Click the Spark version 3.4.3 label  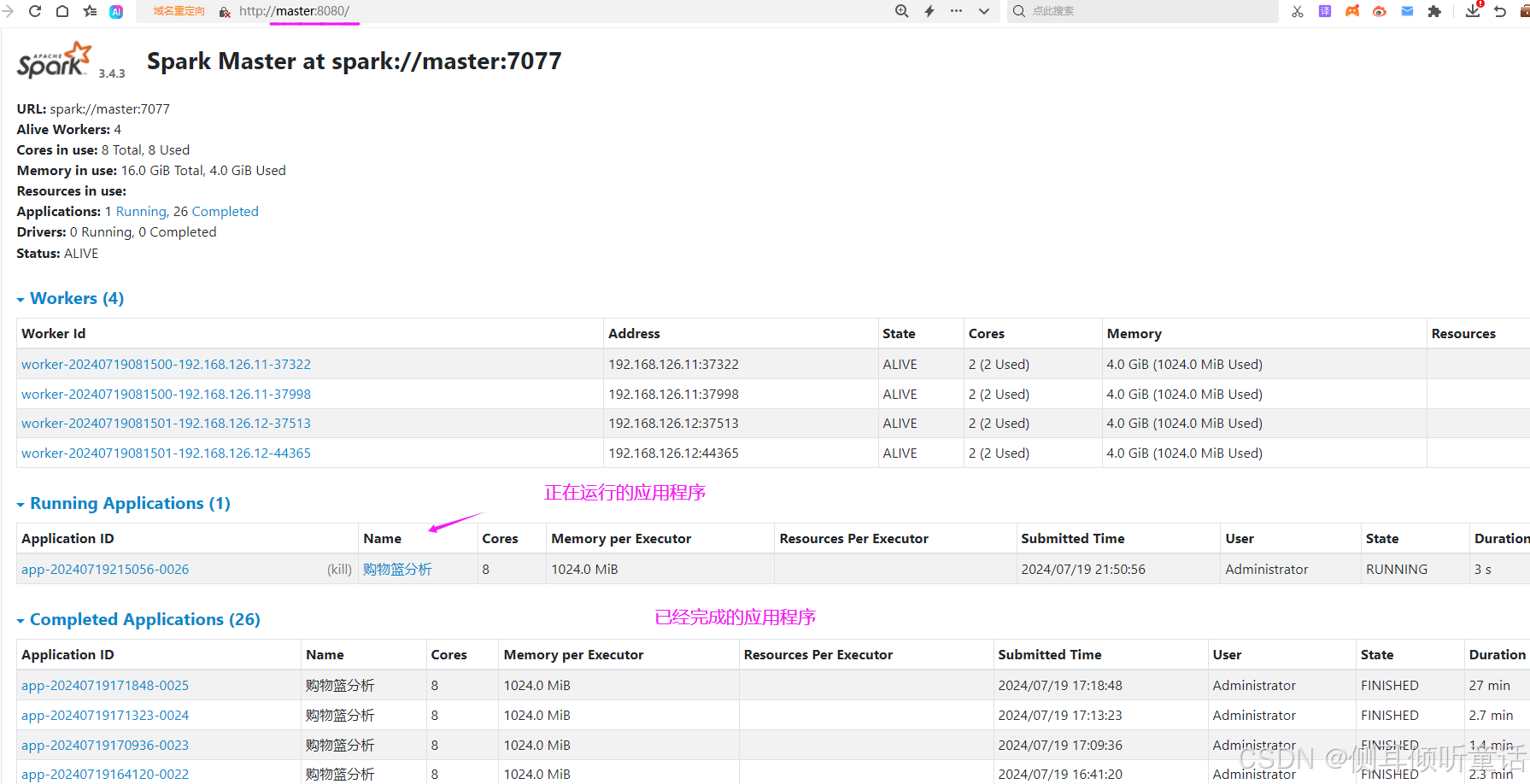point(112,73)
